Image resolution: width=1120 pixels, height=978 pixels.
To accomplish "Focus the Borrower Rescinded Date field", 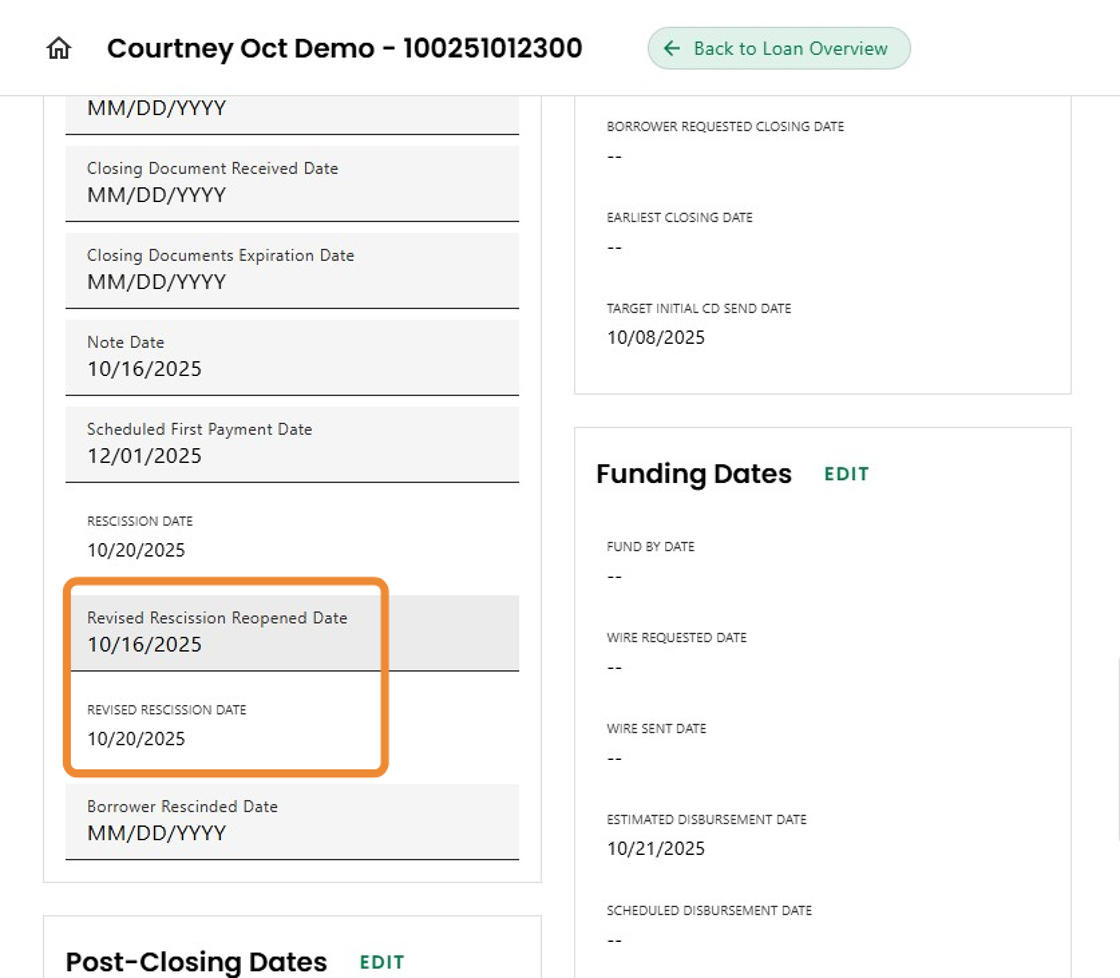I will [292, 822].
